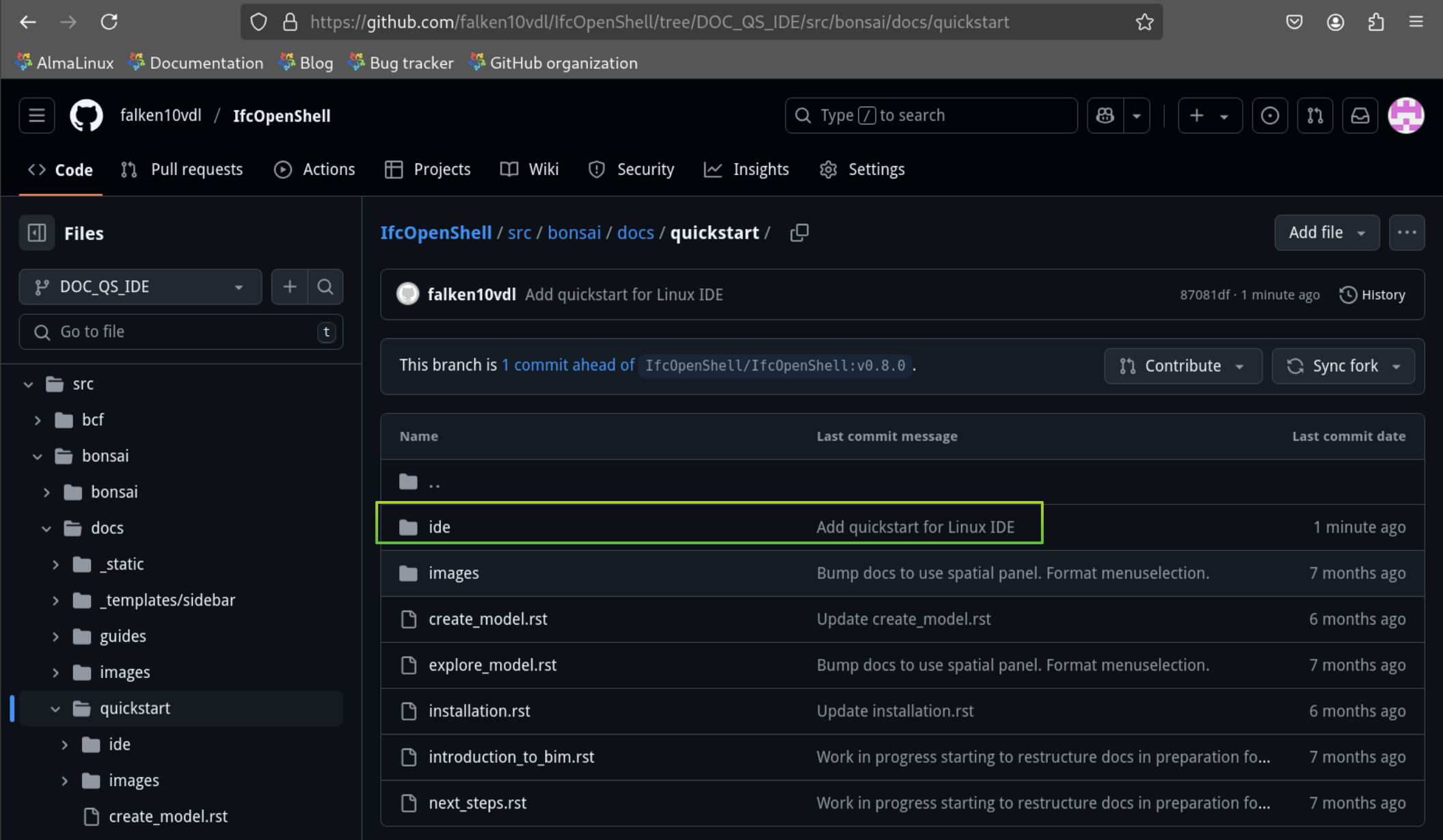The width and height of the screenshot is (1443, 840).
Task: Open next_steps.rst in the file list
Action: pyautogui.click(x=477, y=803)
